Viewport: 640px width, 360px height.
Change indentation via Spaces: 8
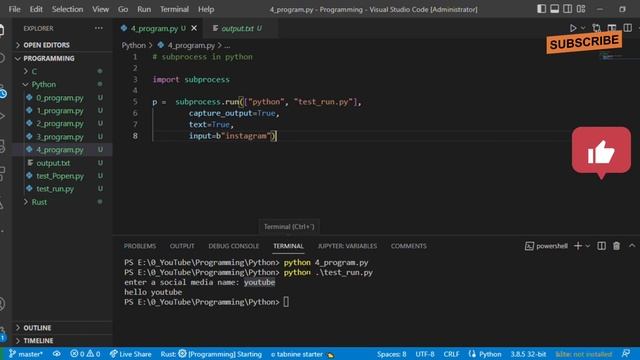click(391, 354)
